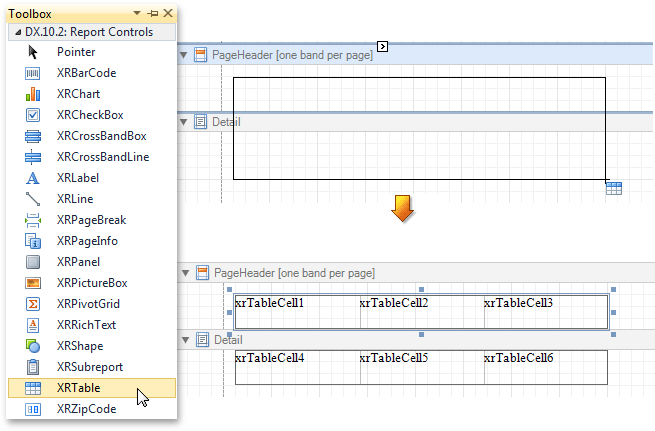
Task: Click the XRSubreport toolbox entry text
Action: 90,367
